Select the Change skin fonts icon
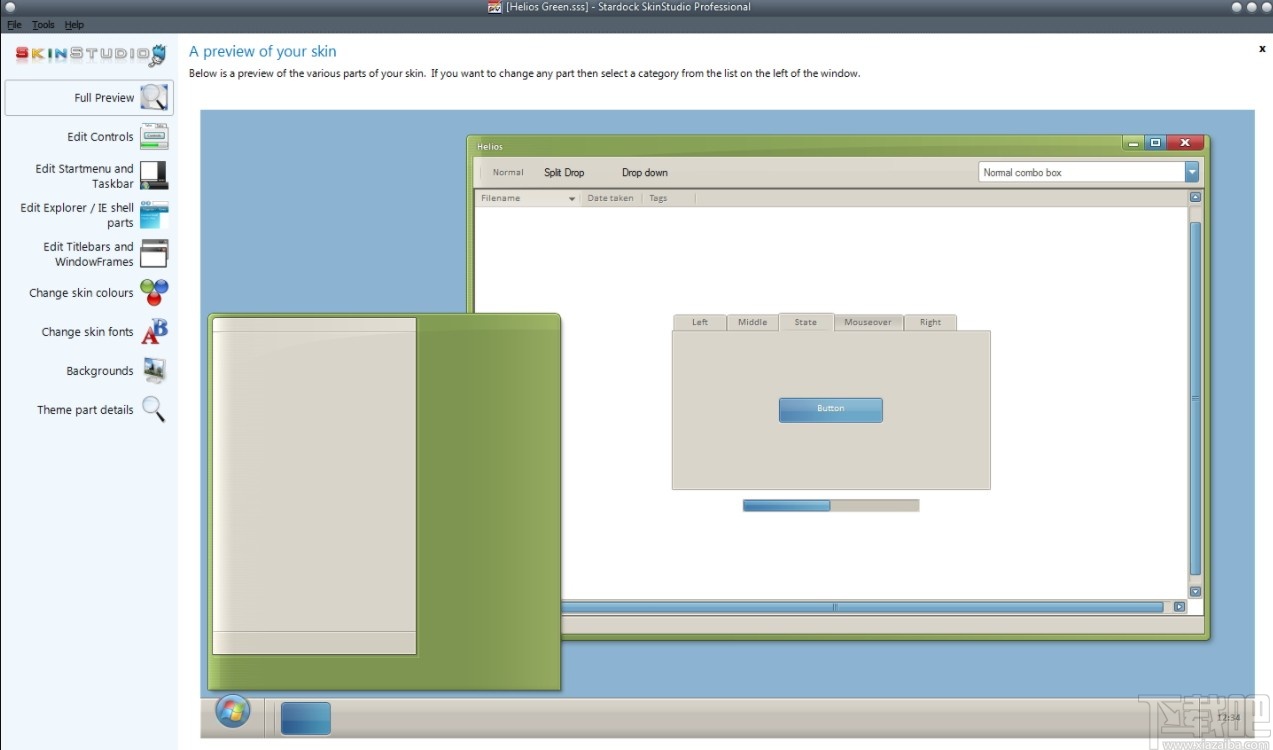 tap(154, 331)
